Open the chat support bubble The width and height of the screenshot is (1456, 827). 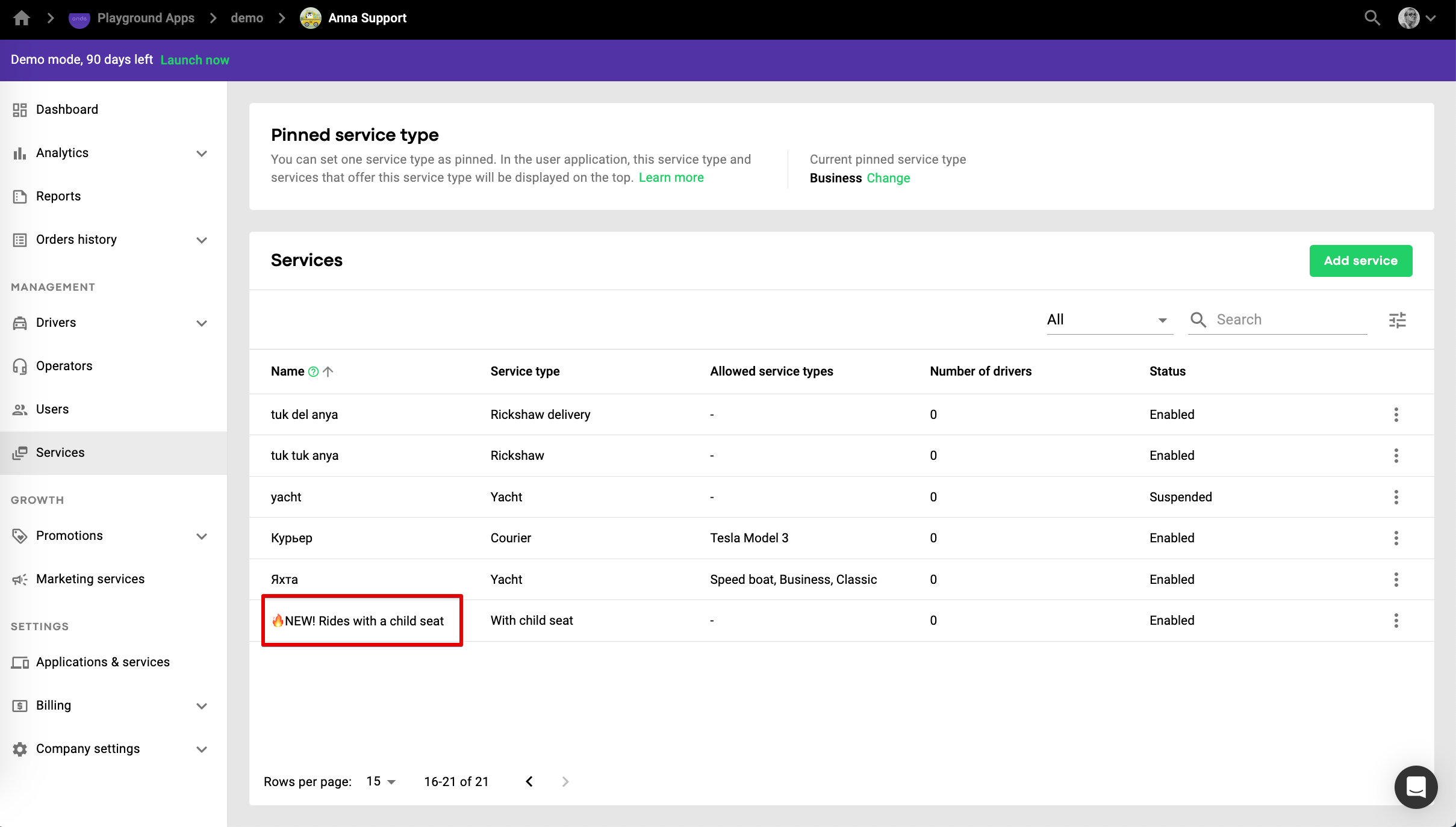point(1416,787)
